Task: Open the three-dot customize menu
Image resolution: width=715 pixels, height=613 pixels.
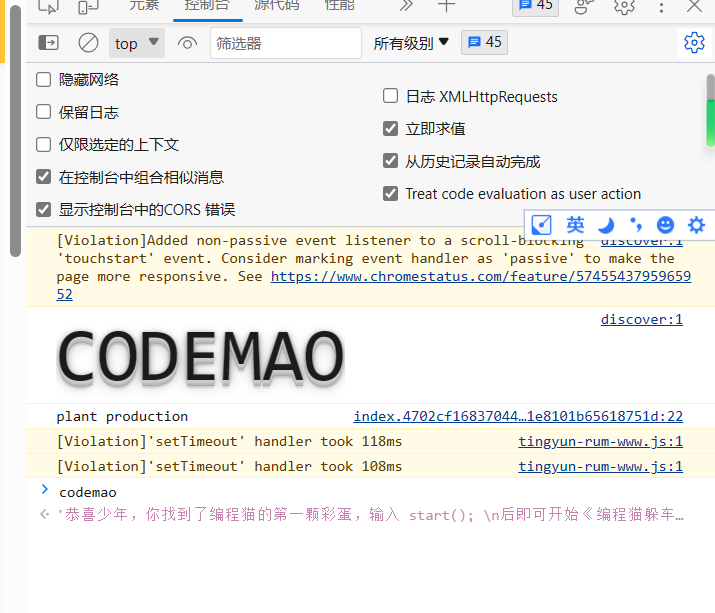Action: [661, 6]
